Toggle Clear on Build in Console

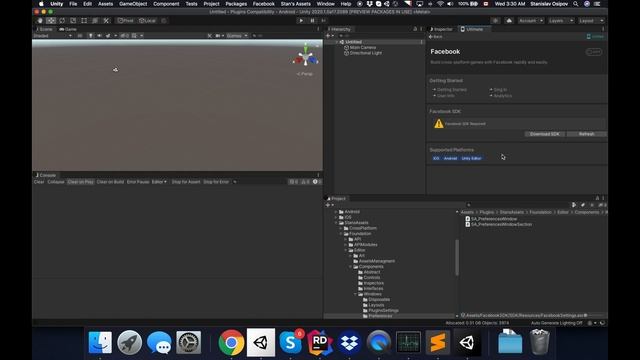pos(110,182)
